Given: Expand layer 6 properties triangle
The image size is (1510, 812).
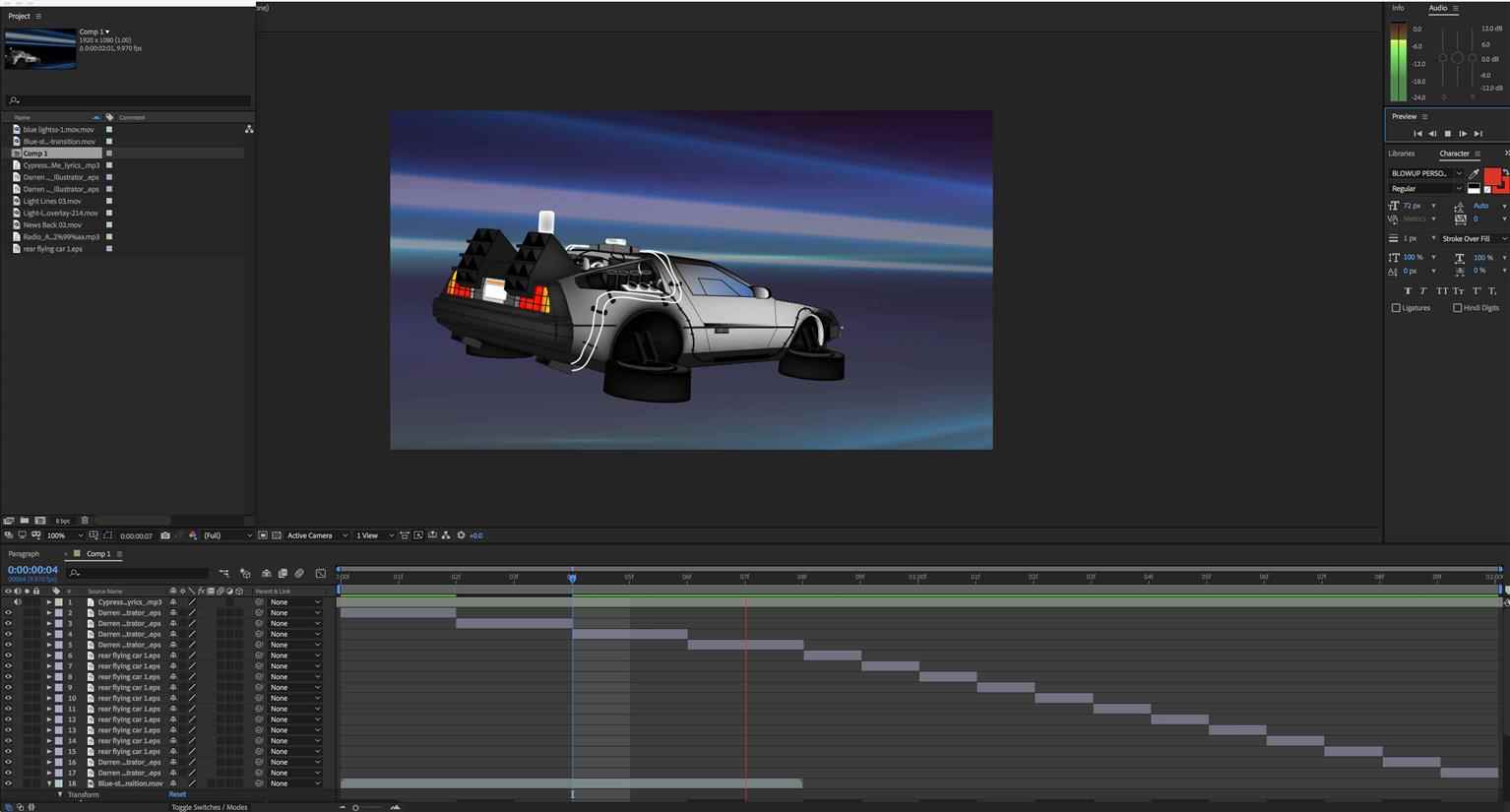Looking at the screenshot, I should coord(49,656).
